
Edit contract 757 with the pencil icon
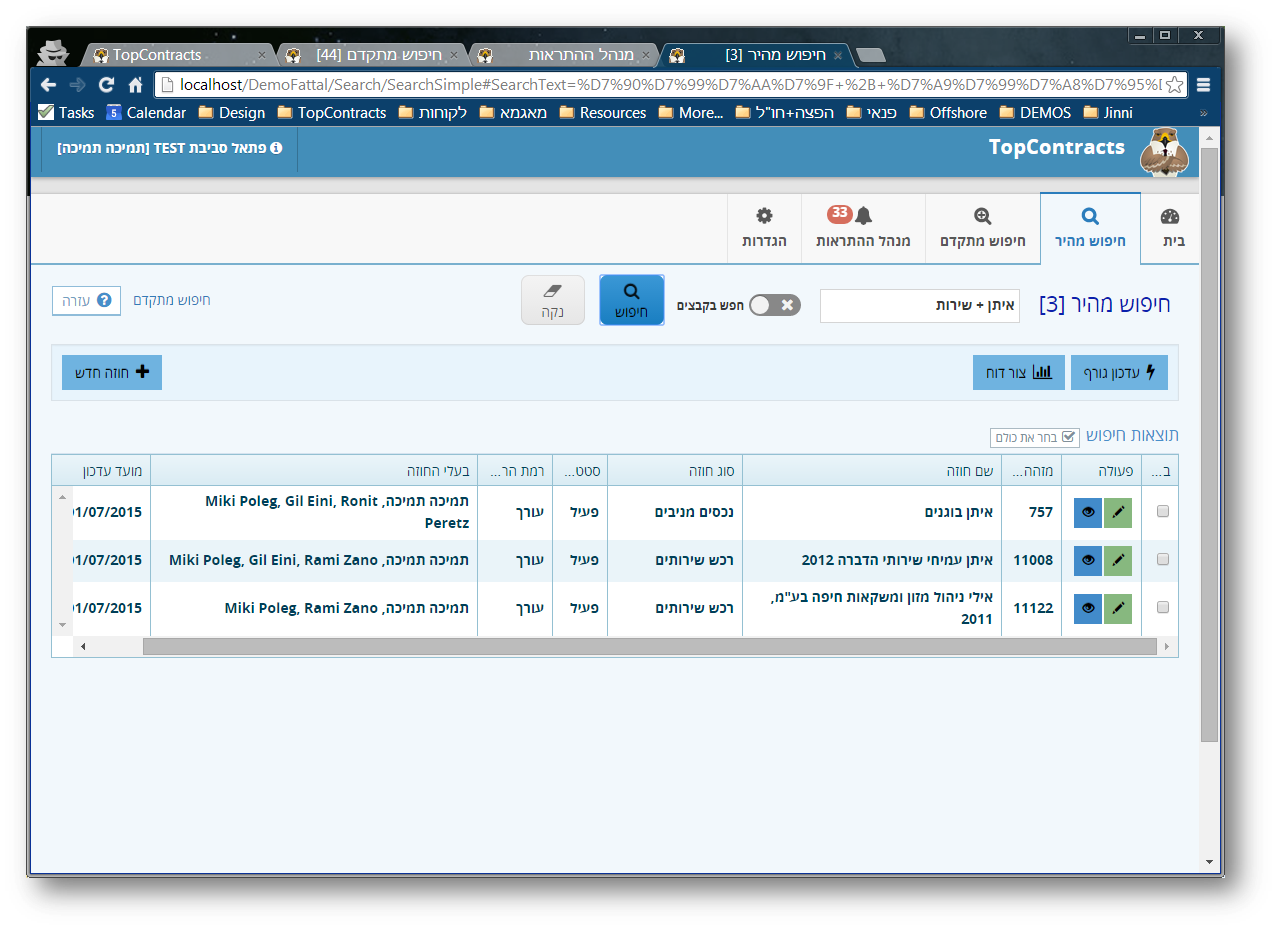[x=1118, y=512]
